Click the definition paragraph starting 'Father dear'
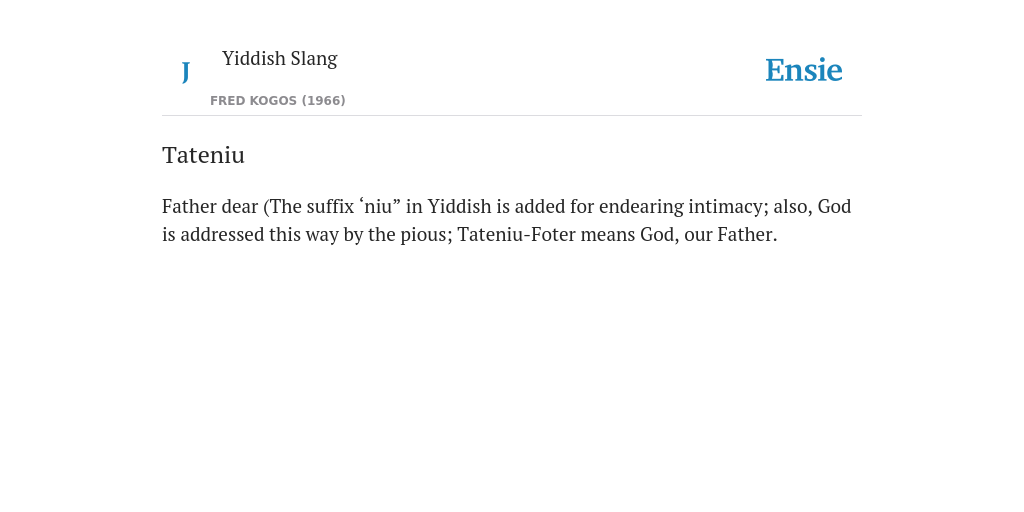 point(507,220)
